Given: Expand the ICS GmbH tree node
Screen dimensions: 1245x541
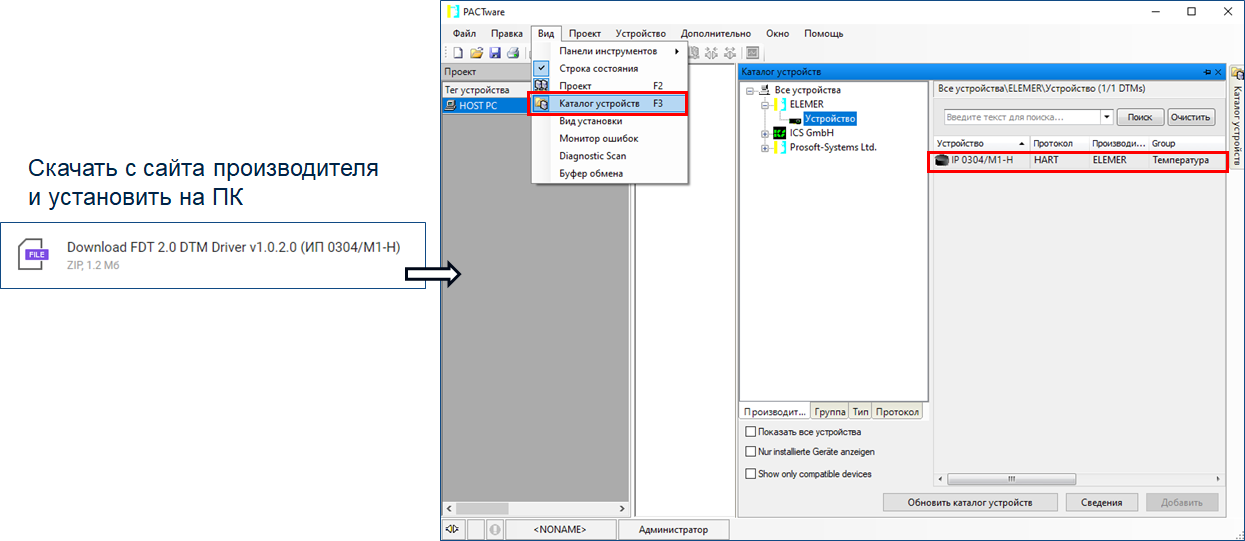Looking at the screenshot, I should [x=765, y=133].
